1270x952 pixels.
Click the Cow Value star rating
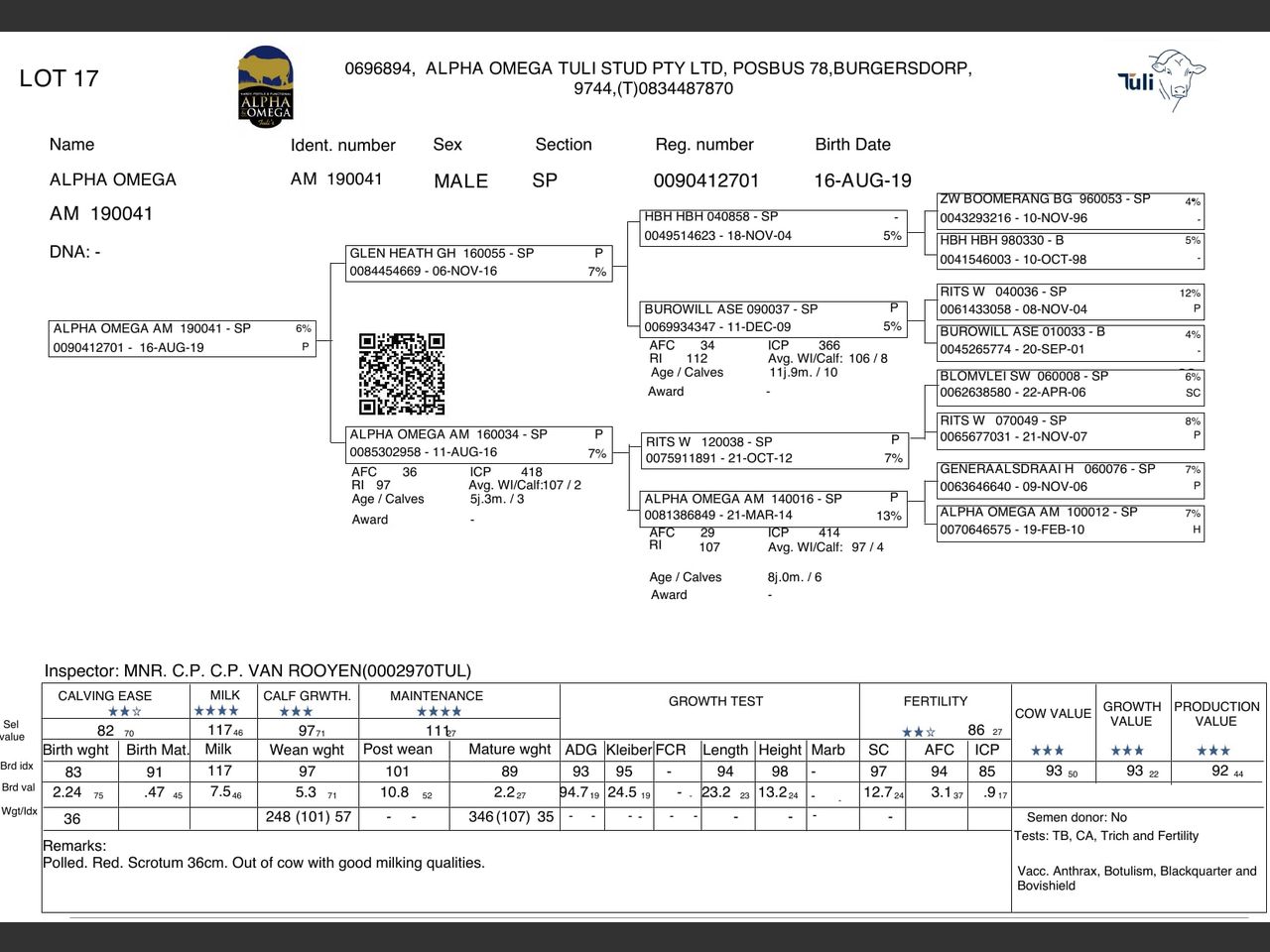[1047, 751]
